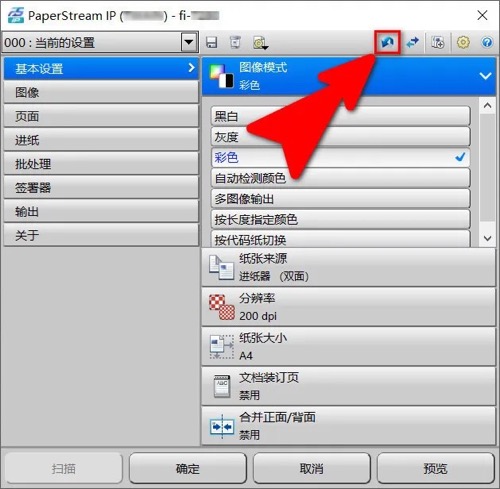Screen dimensions: 500x489
Task: Open the blue help question mark icon
Action: tap(487, 42)
